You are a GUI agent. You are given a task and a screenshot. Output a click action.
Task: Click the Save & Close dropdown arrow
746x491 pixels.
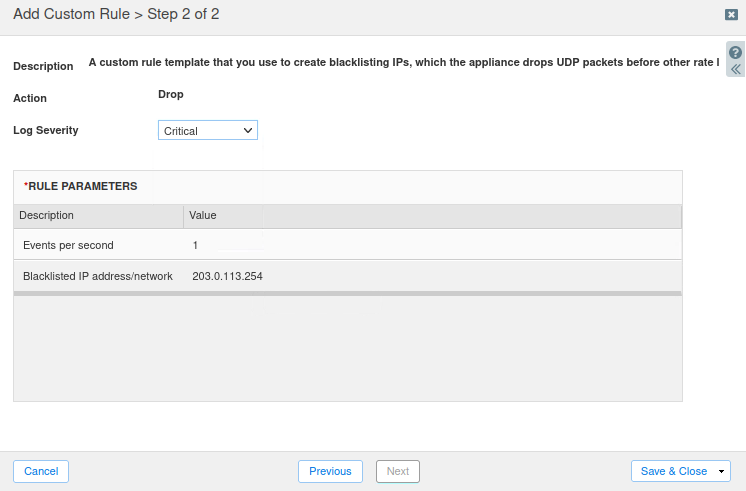click(721, 472)
